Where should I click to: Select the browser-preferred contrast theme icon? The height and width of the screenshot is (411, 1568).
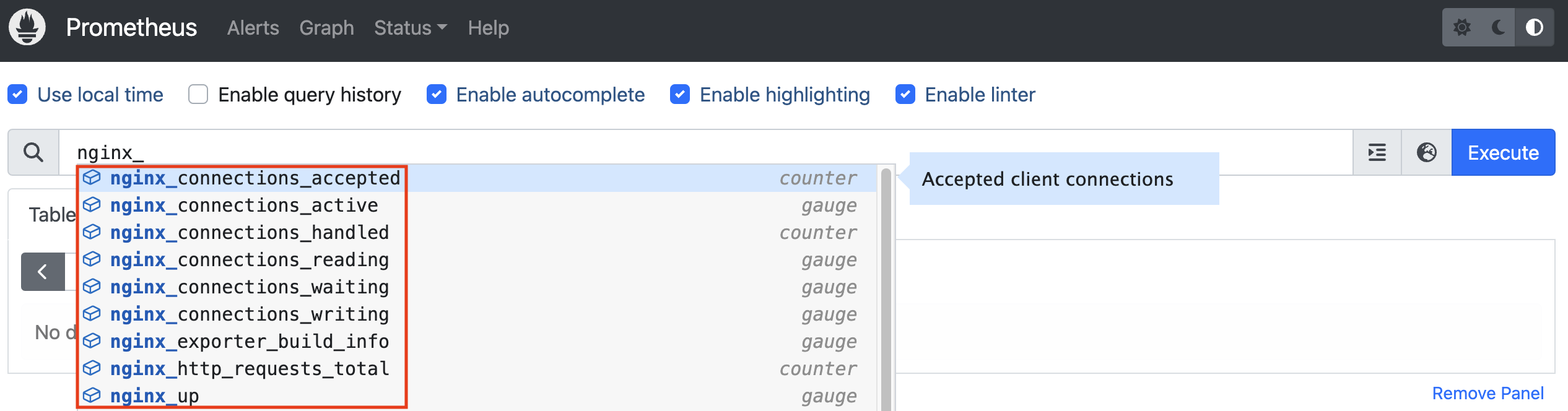(x=1534, y=27)
